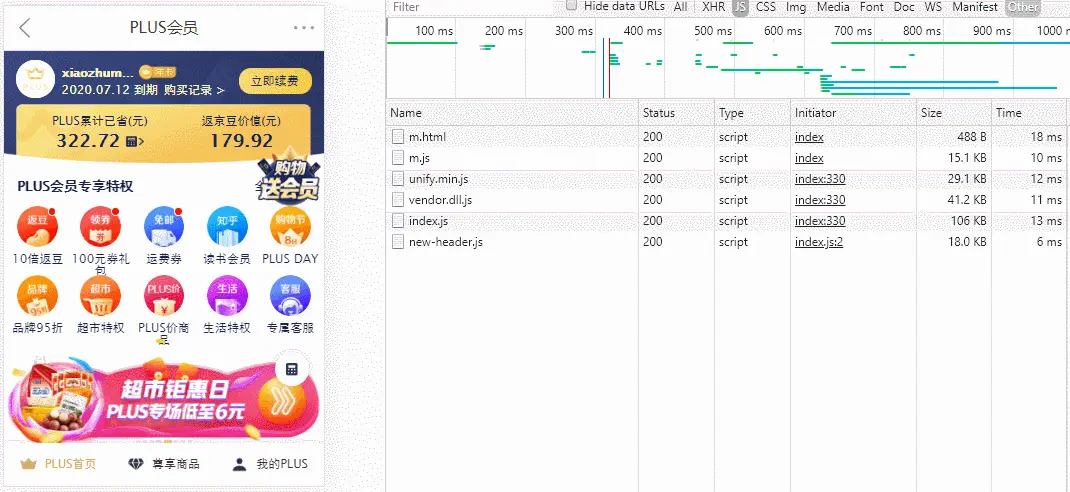The height and width of the screenshot is (492, 1070).
Task: Select the All filter type
Action: tap(680, 7)
